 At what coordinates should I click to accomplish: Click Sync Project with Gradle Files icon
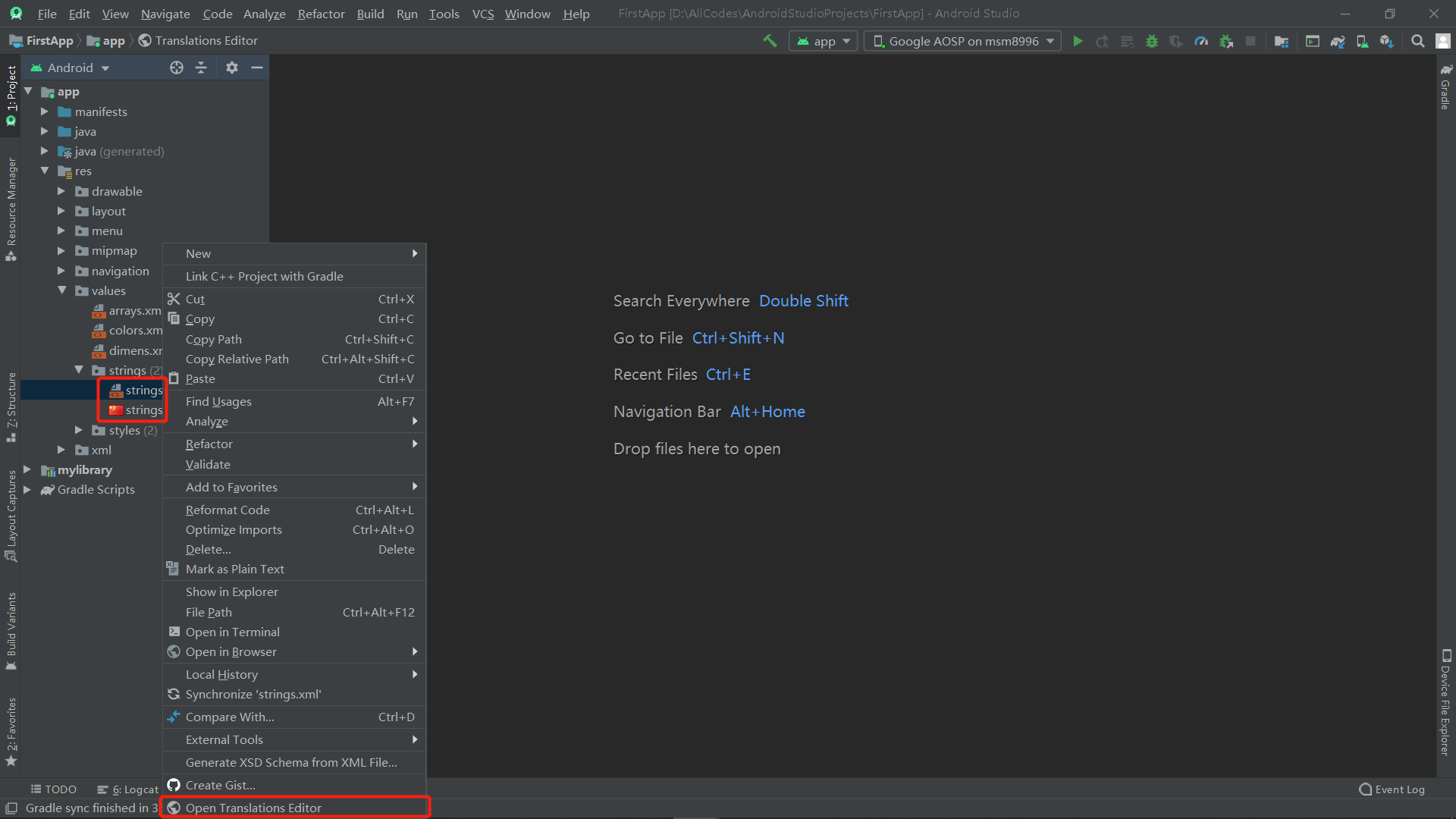click(x=1338, y=41)
